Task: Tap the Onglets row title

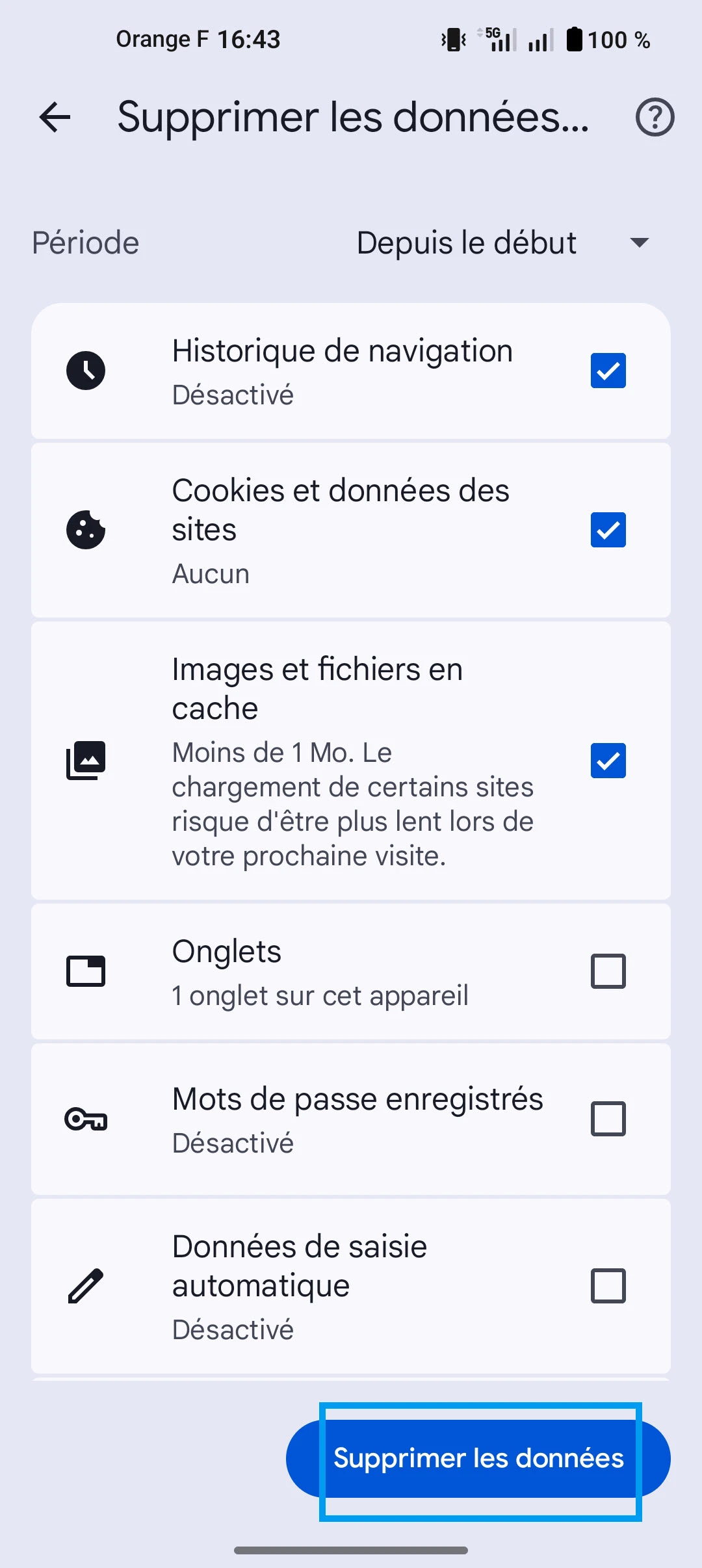Action: tap(226, 952)
